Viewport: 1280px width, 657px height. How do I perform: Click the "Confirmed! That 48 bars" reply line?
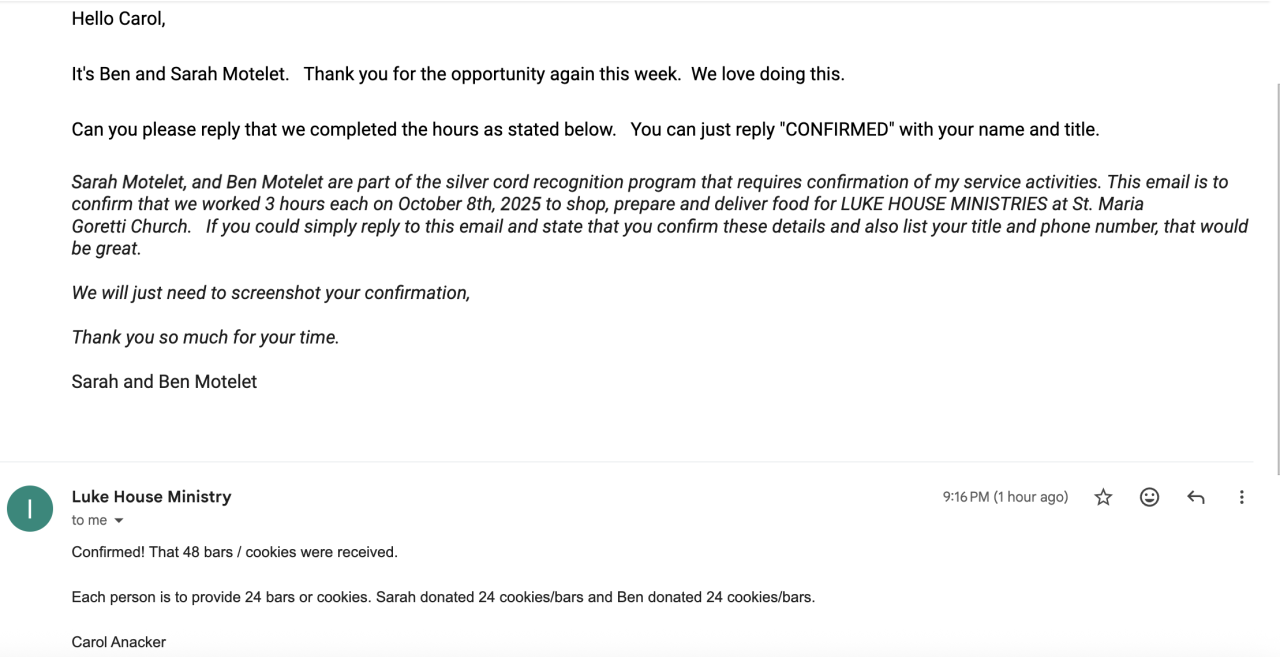[x=234, y=552]
